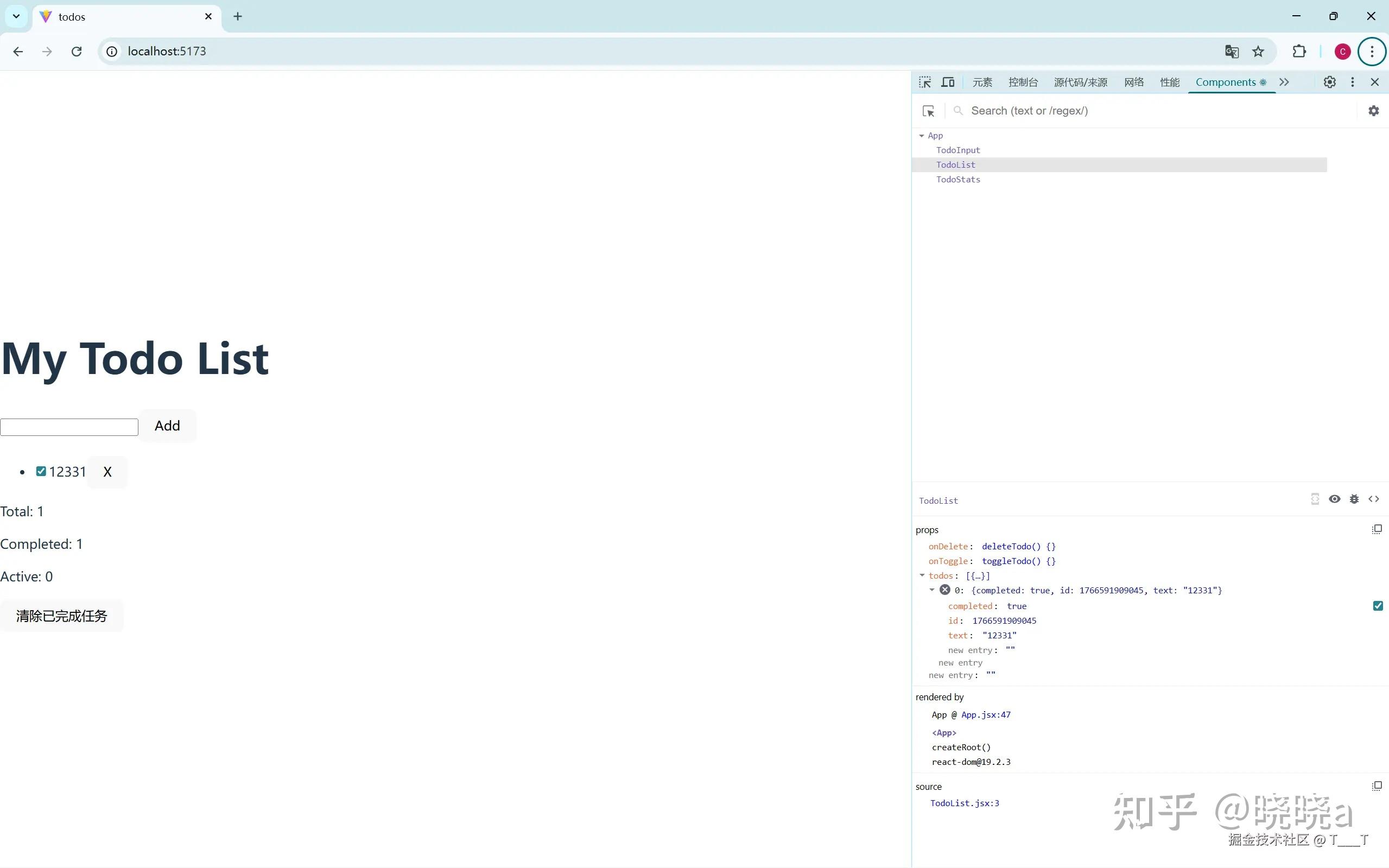This screenshot has width=1389, height=868.
Task: Switch to the 控制台 tab
Action: pyautogui.click(x=1023, y=82)
